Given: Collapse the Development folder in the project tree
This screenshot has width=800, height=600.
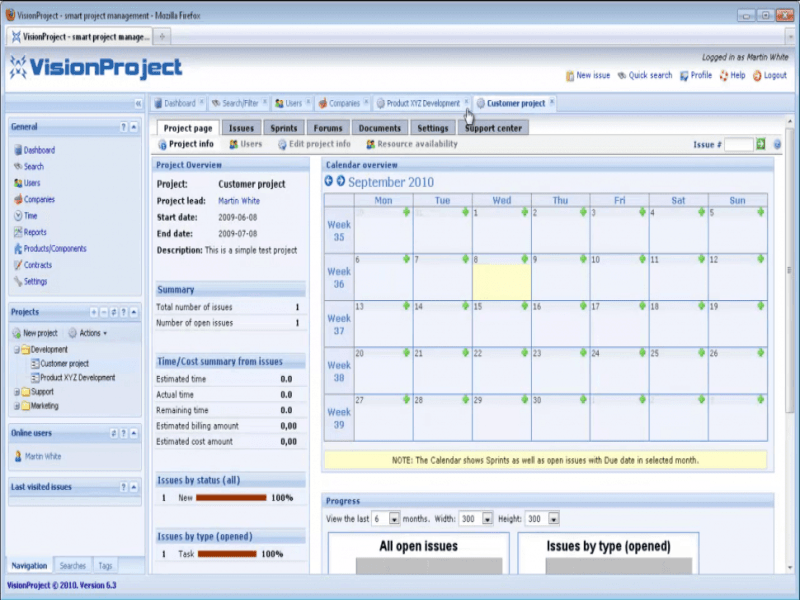Looking at the screenshot, I should (x=16, y=350).
